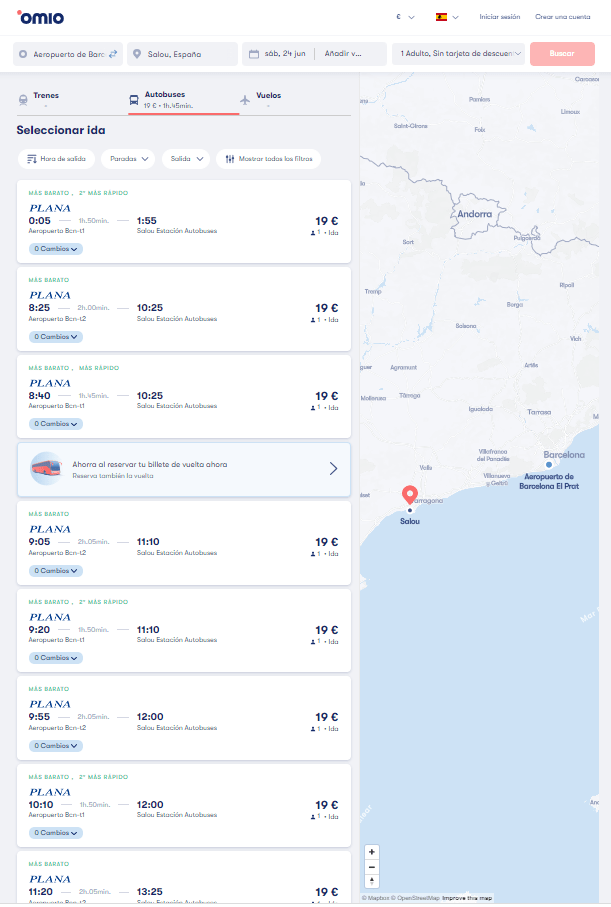Open the currency € dropdown

point(405,17)
